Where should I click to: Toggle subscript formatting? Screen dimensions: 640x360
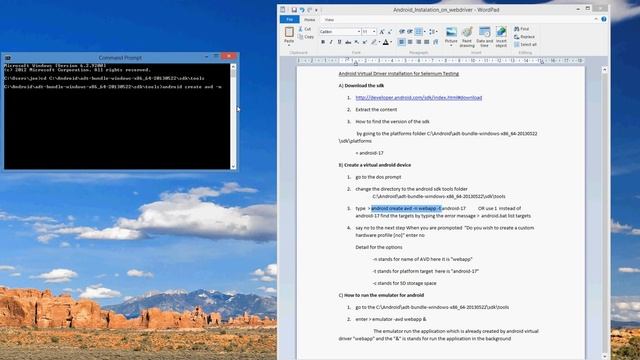click(356, 42)
